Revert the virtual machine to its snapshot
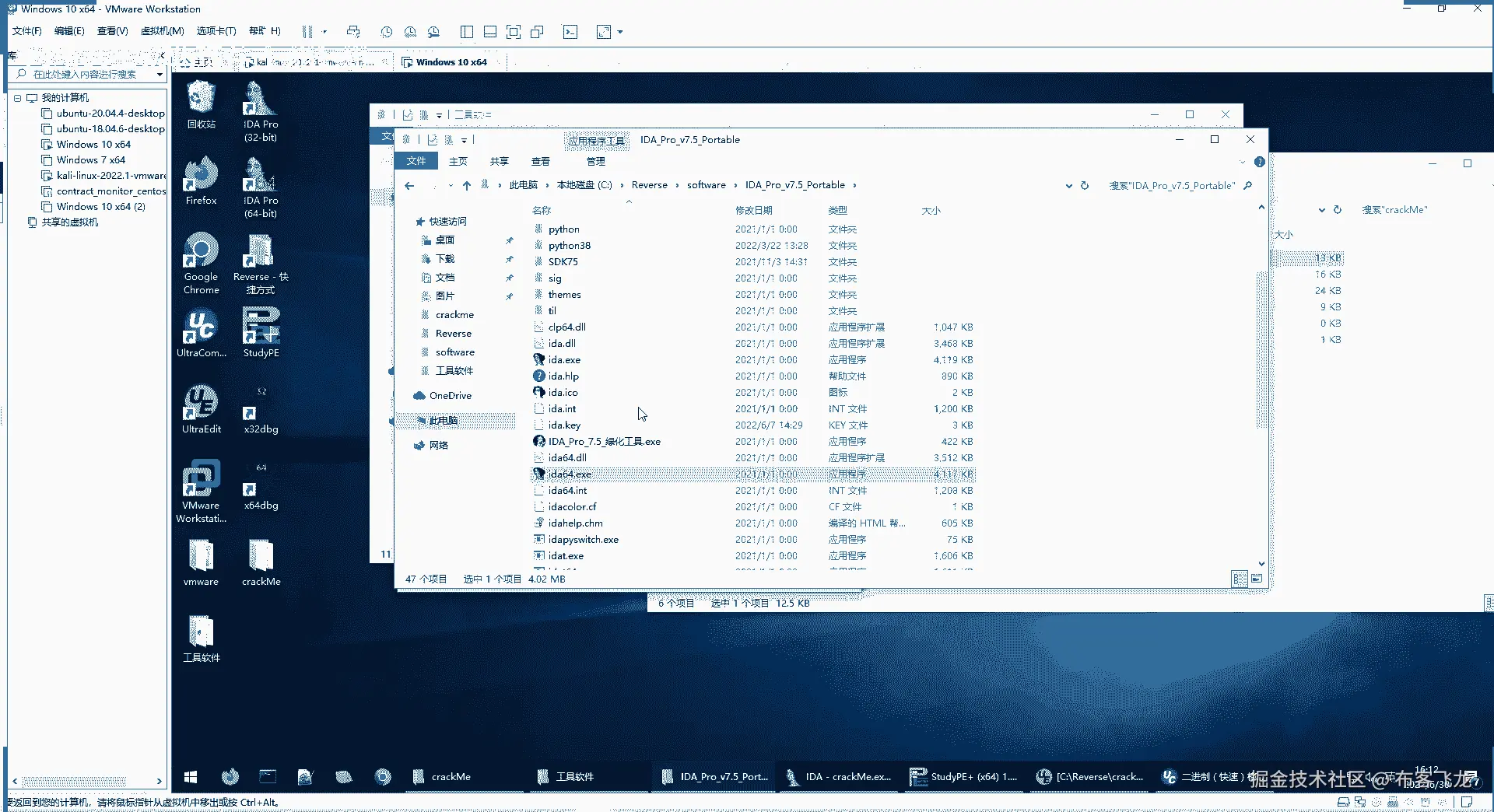The height and width of the screenshot is (812, 1494). (410, 32)
